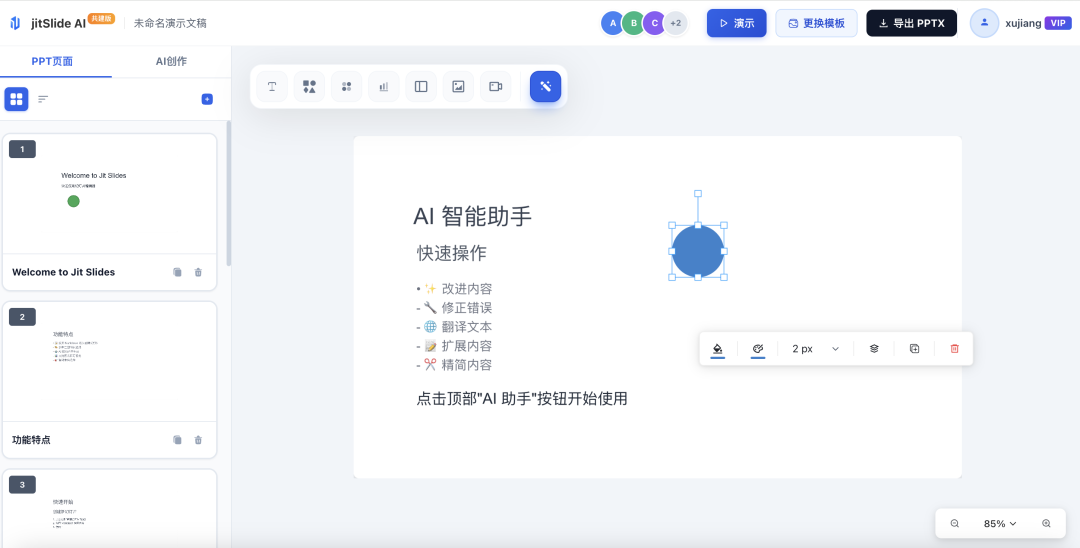Select slide 1 thumbnail

coord(110,194)
